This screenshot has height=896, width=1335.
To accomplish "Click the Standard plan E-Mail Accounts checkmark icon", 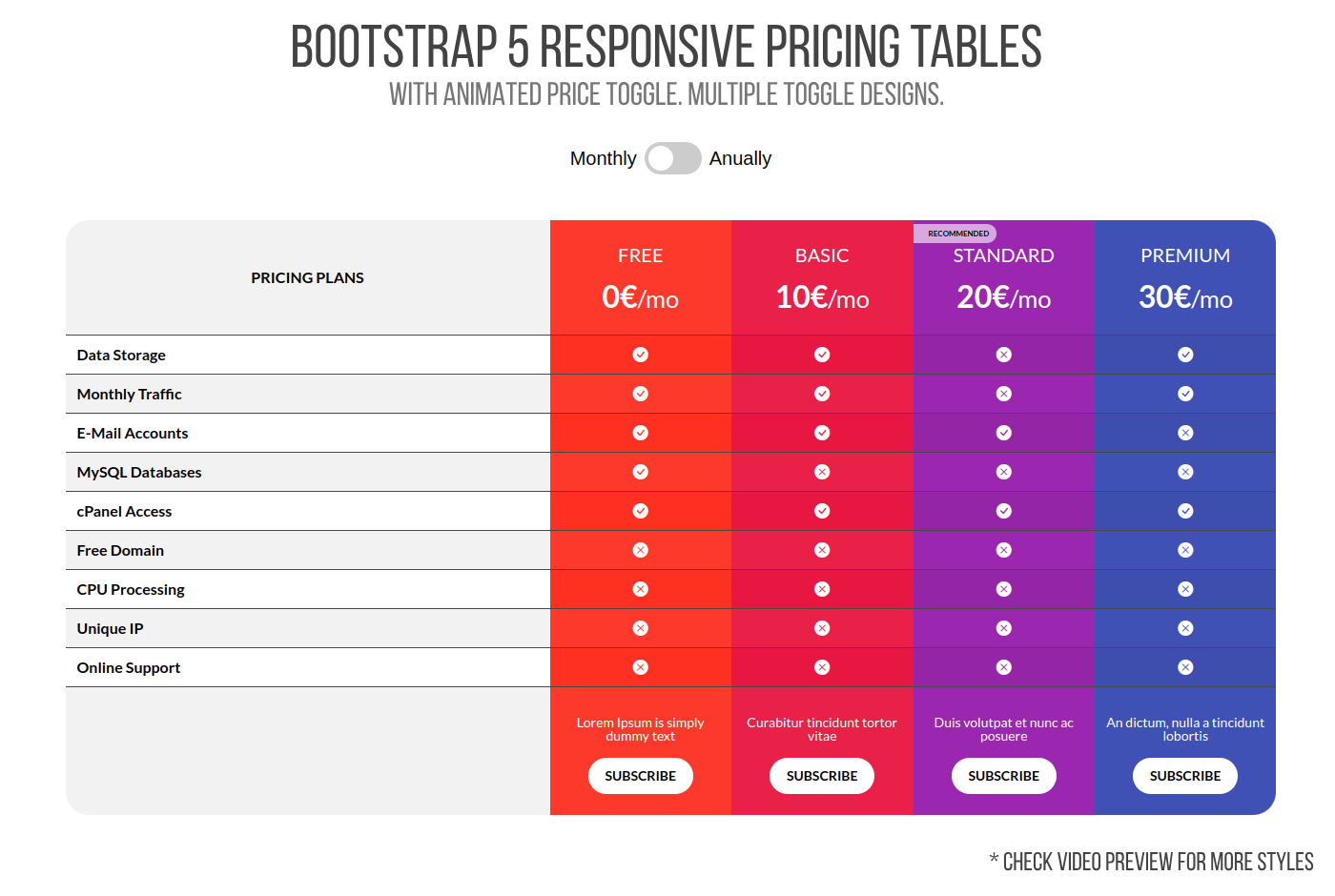I will pyautogui.click(x=1004, y=433).
